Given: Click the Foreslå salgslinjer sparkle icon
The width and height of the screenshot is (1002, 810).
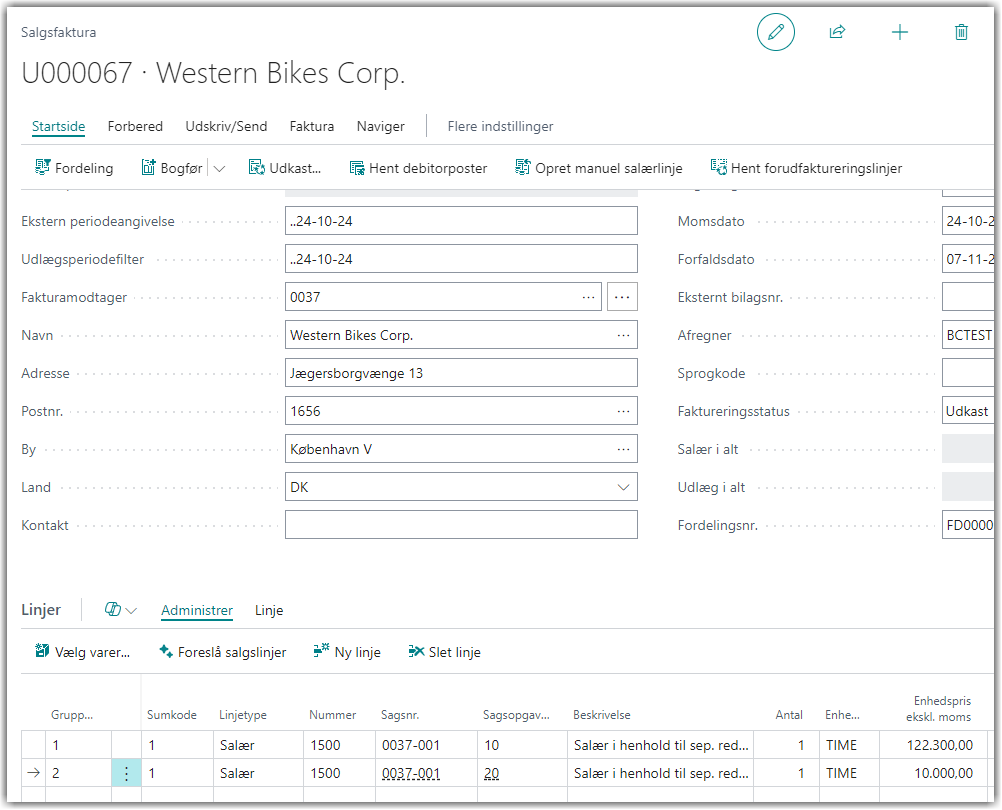Looking at the screenshot, I should [166, 651].
